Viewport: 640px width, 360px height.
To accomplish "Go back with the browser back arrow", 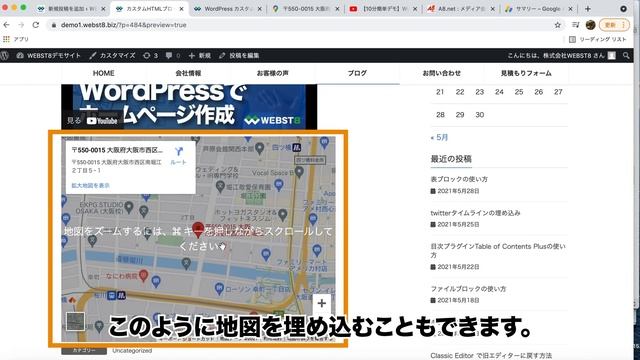I will (x=7, y=25).
